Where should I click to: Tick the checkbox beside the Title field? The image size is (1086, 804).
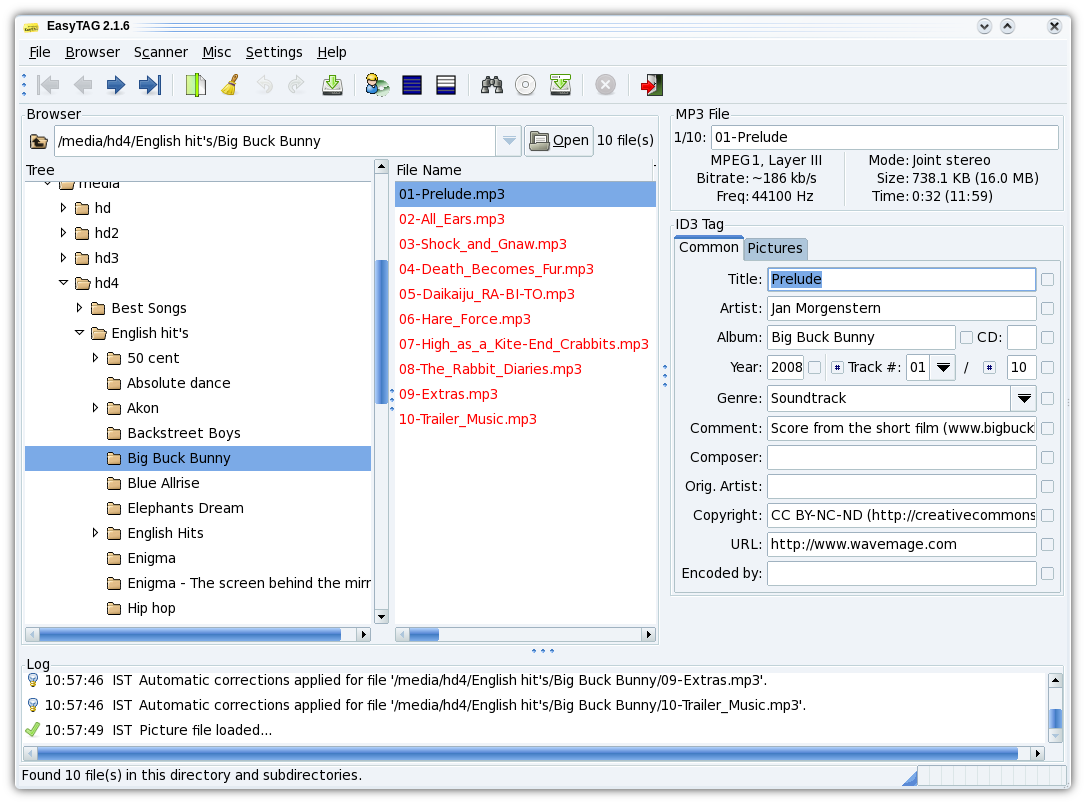pyautogui.click(x=1047, y=280)
